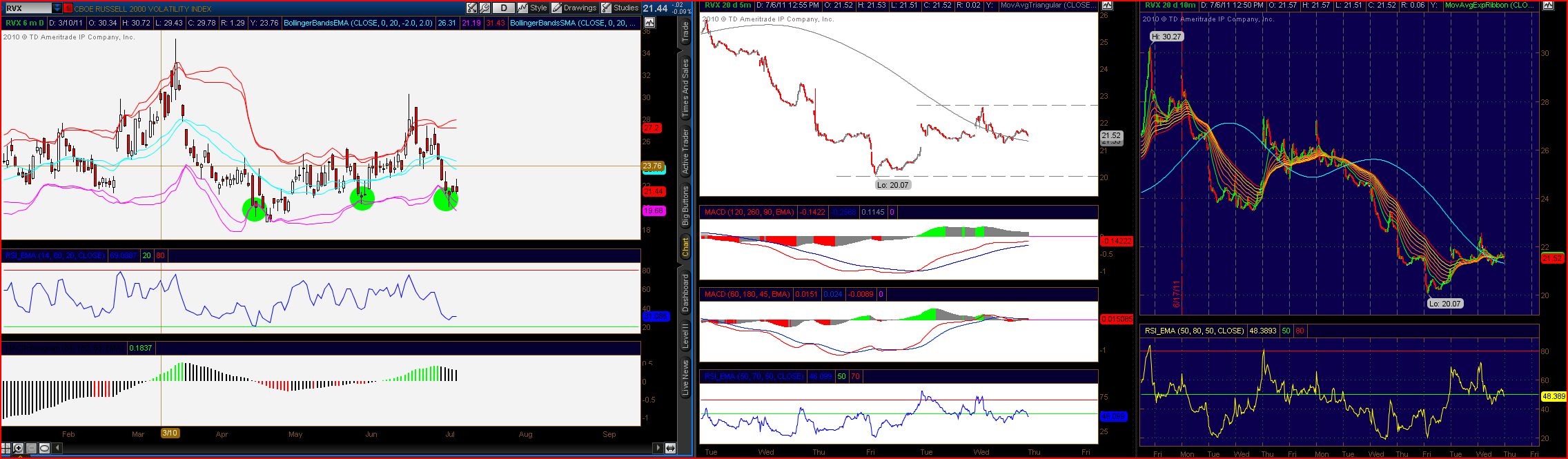Click the right time axis arrow

pos(658,448)
